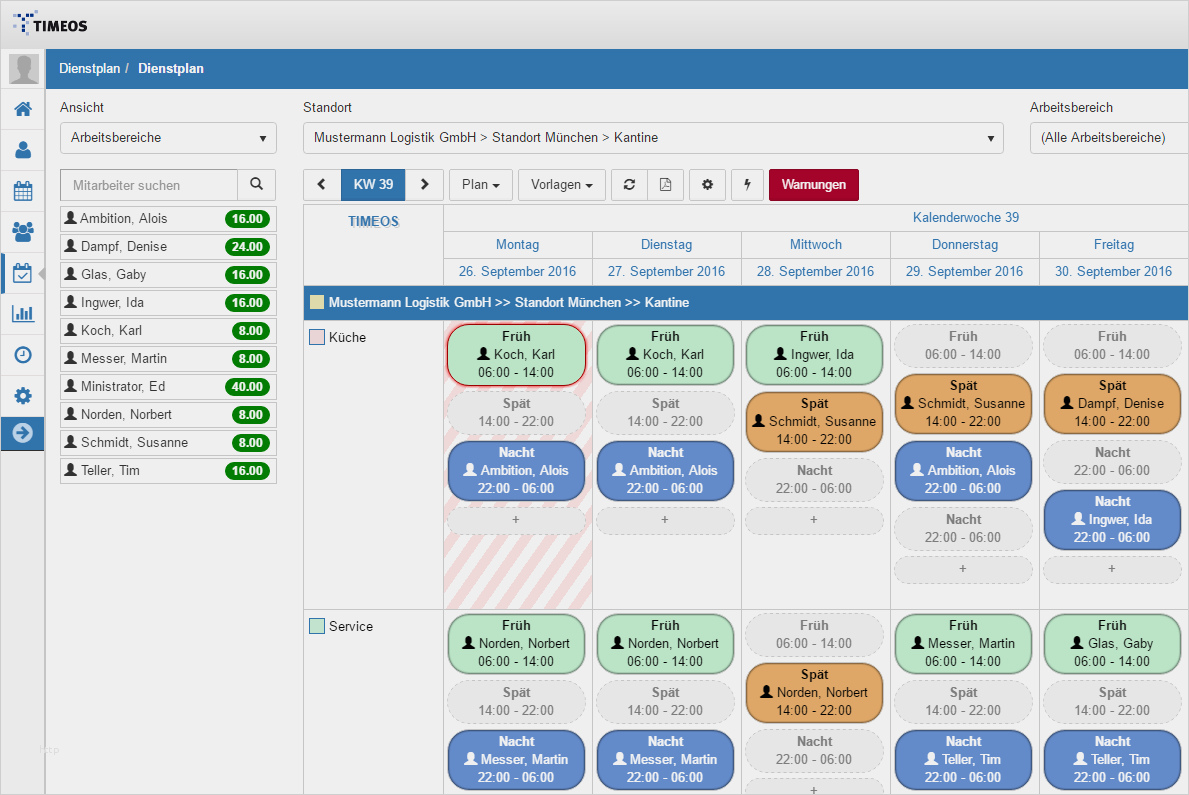Viewport: 1189px width, 795px height.
Task: Open the employee group icon in sidebar
Action: (22, 231)
